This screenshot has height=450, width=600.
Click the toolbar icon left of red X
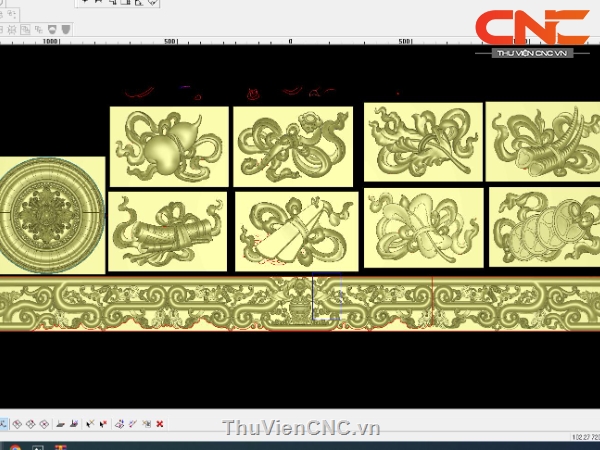tap(147, 425)
